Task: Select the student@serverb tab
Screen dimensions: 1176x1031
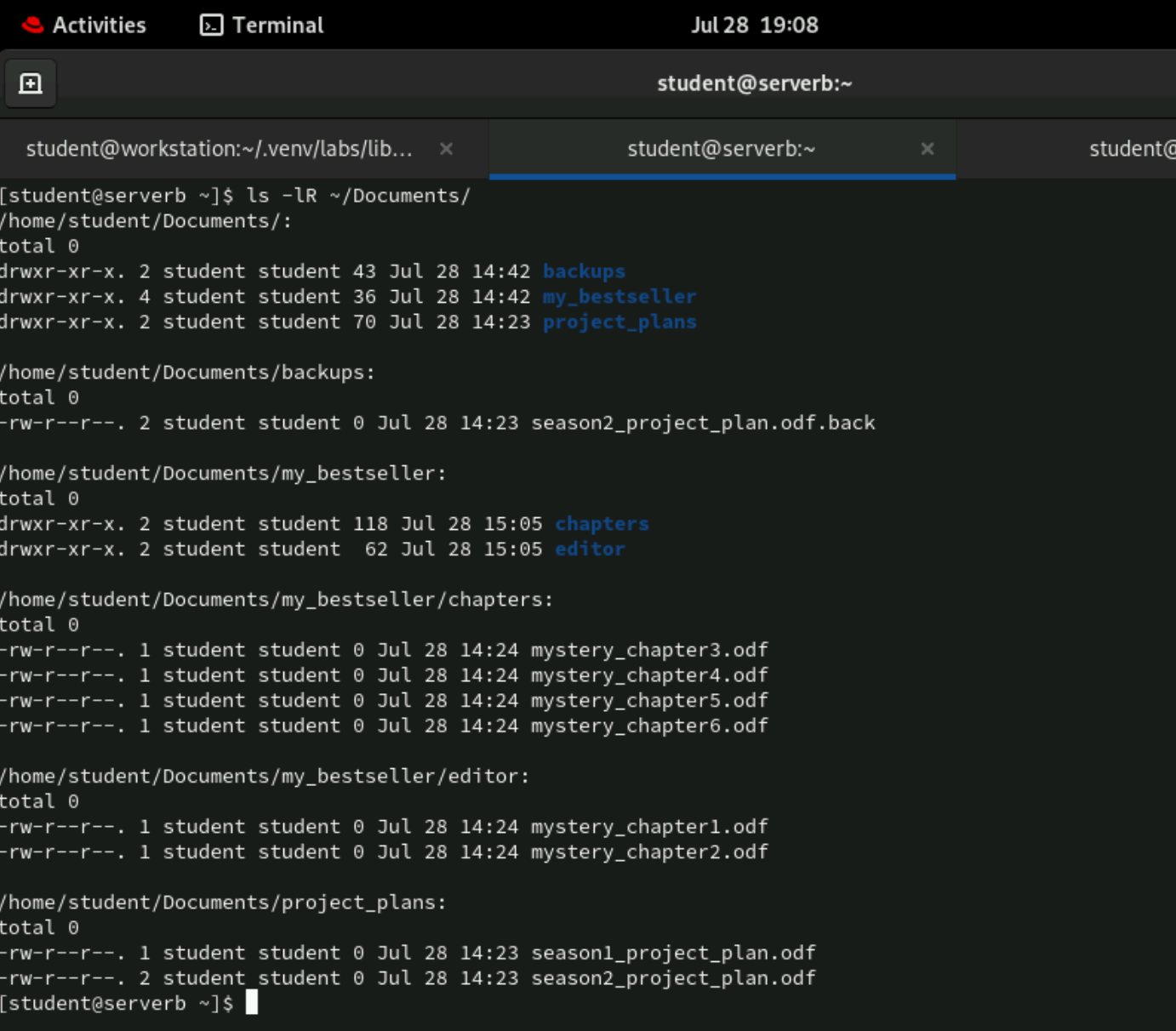Action: pos(721,149)
